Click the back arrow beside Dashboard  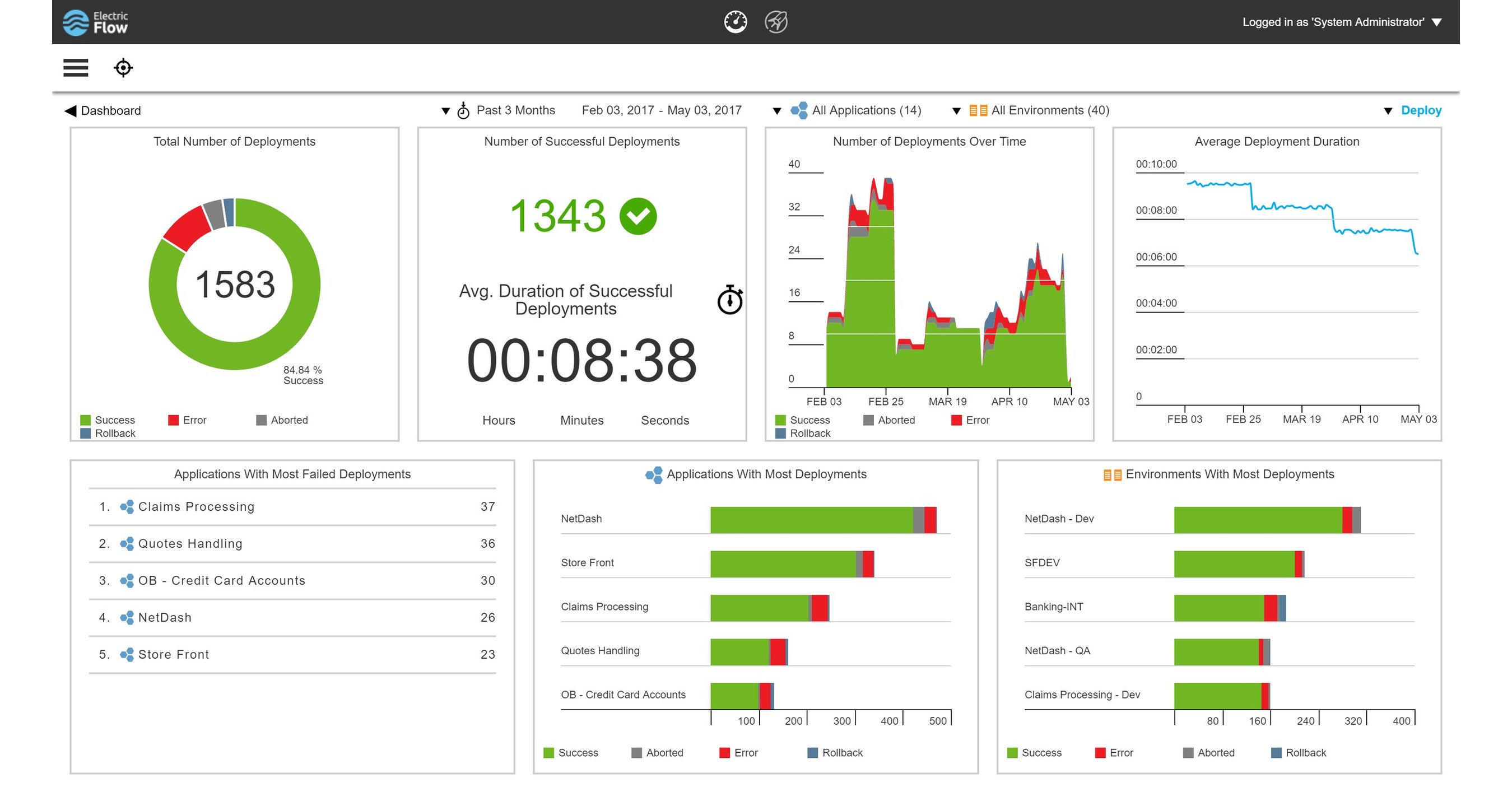(69, 110)
